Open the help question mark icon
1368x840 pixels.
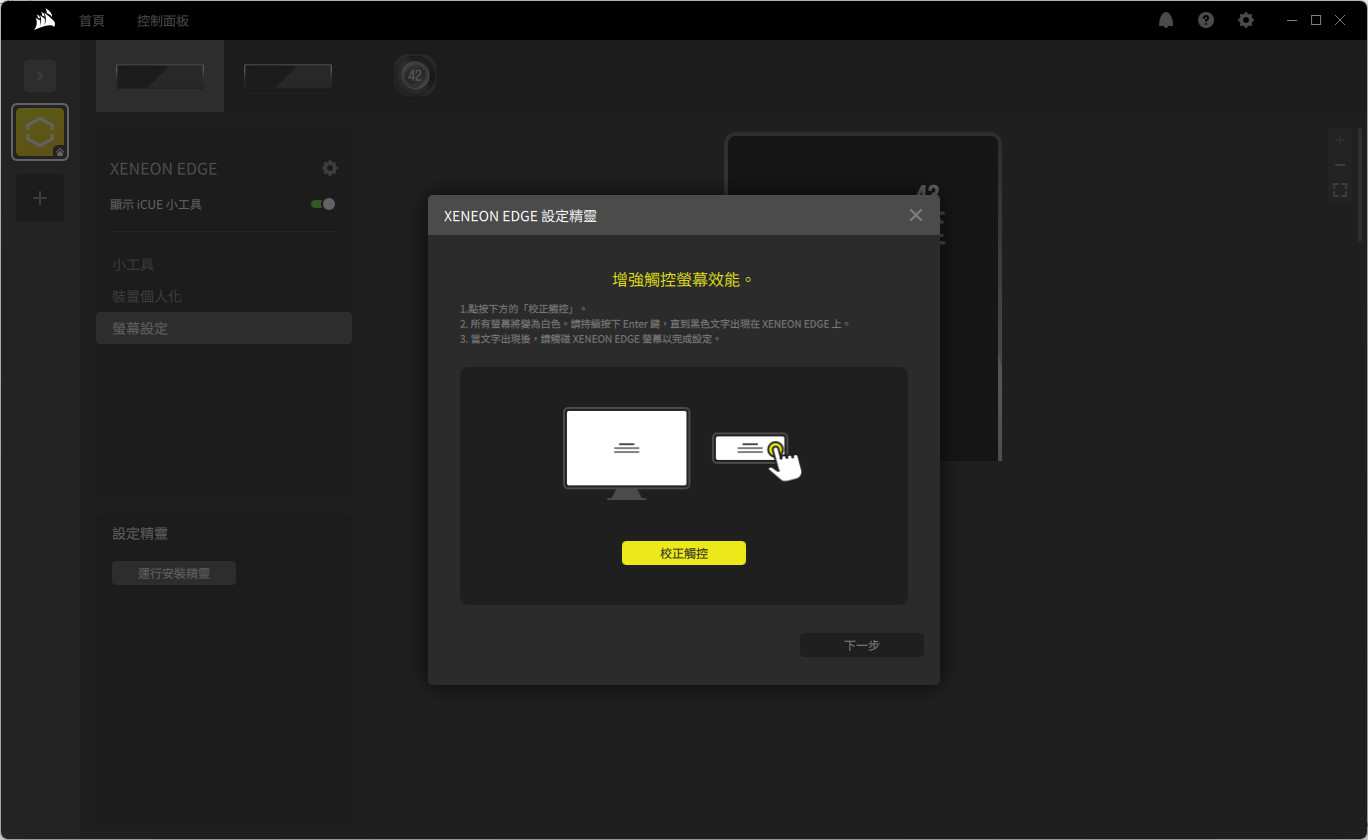(x=1206, y=20)
